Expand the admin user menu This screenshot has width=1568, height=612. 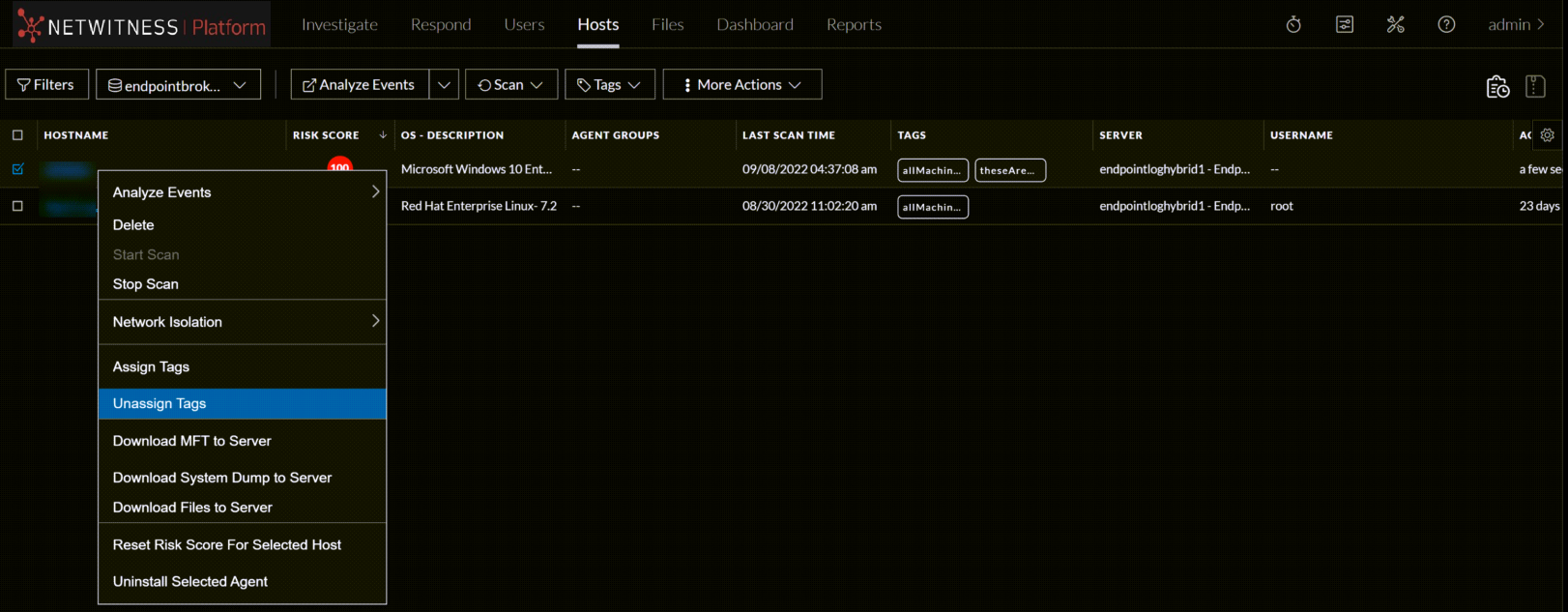point(1516,24)
